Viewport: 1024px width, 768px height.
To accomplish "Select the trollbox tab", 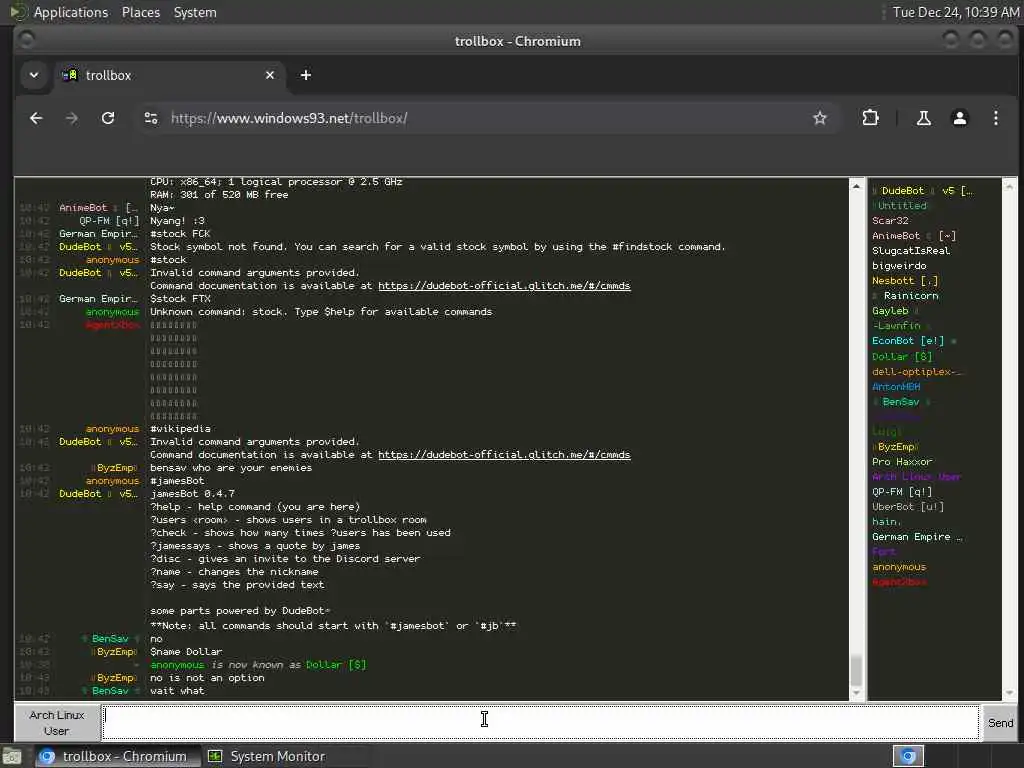I will [168, 75].
